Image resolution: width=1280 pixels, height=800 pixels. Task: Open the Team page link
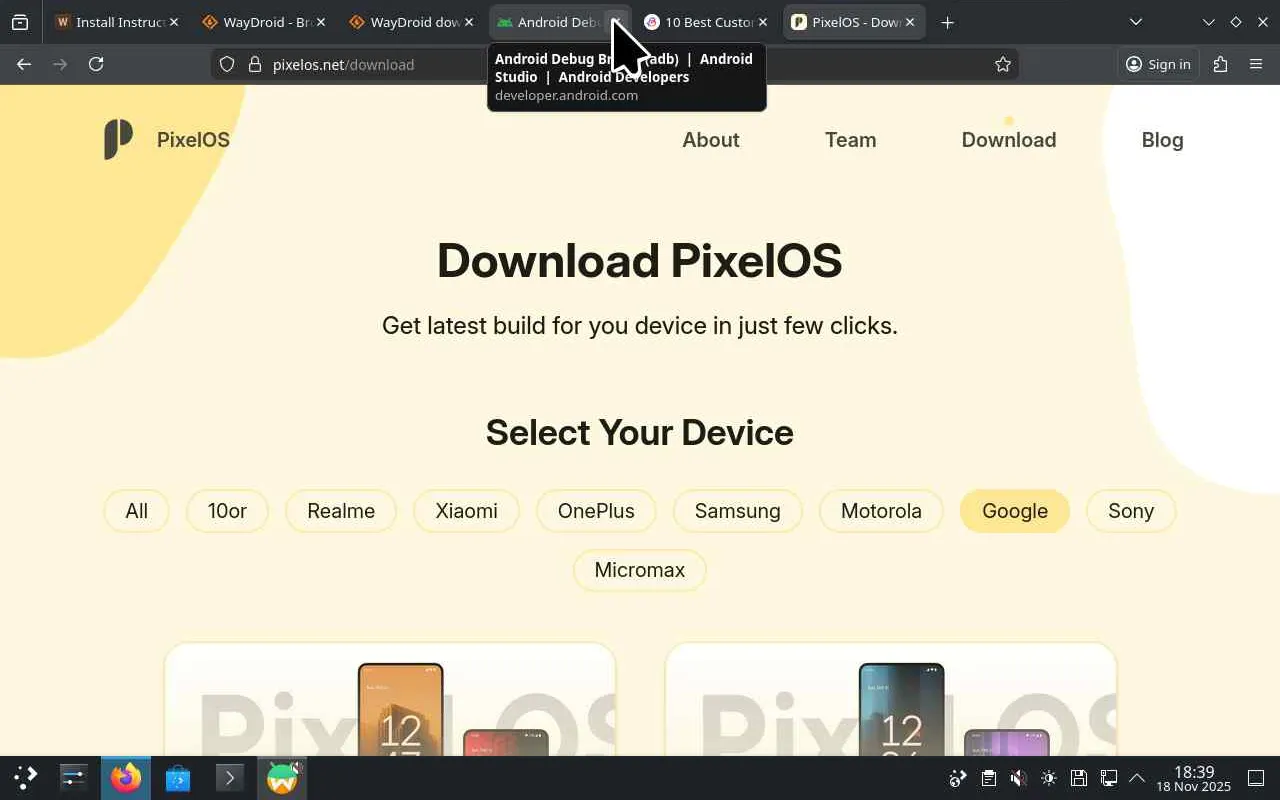pyautogui.click(x=851, y=140)
